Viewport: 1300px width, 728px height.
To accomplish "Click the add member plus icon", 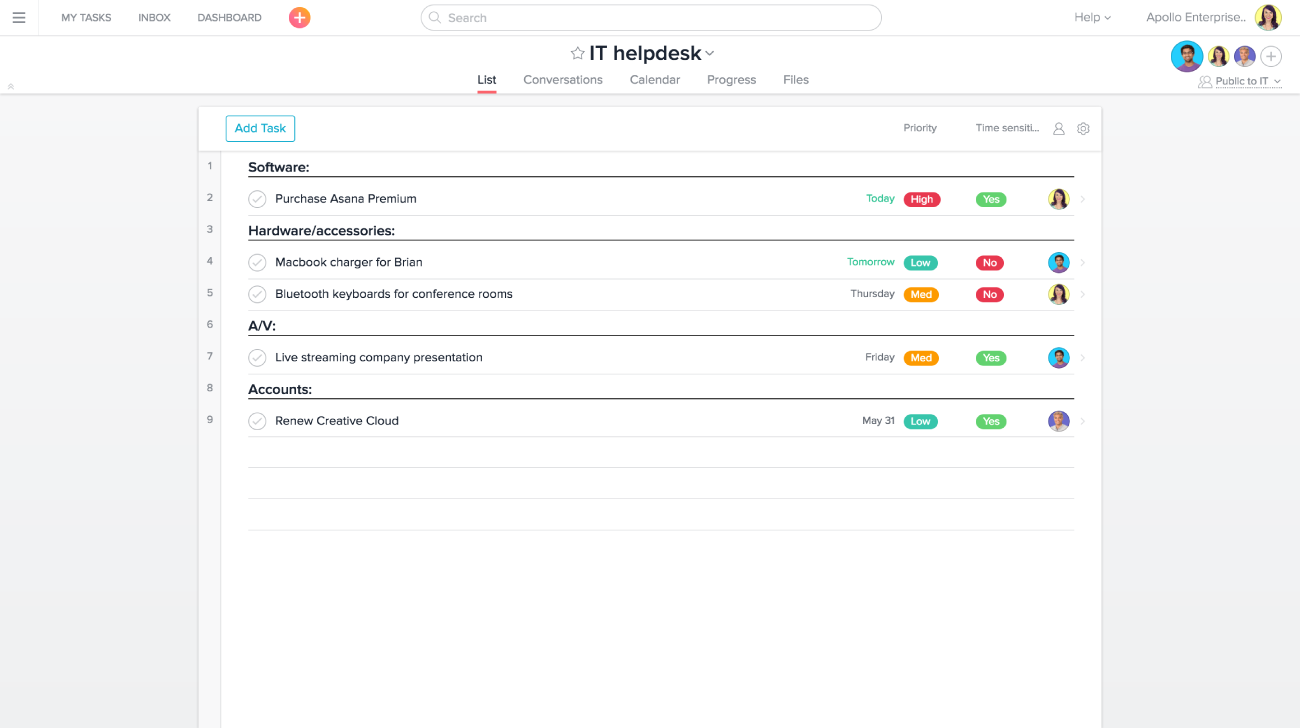I will pos(1271,57).
